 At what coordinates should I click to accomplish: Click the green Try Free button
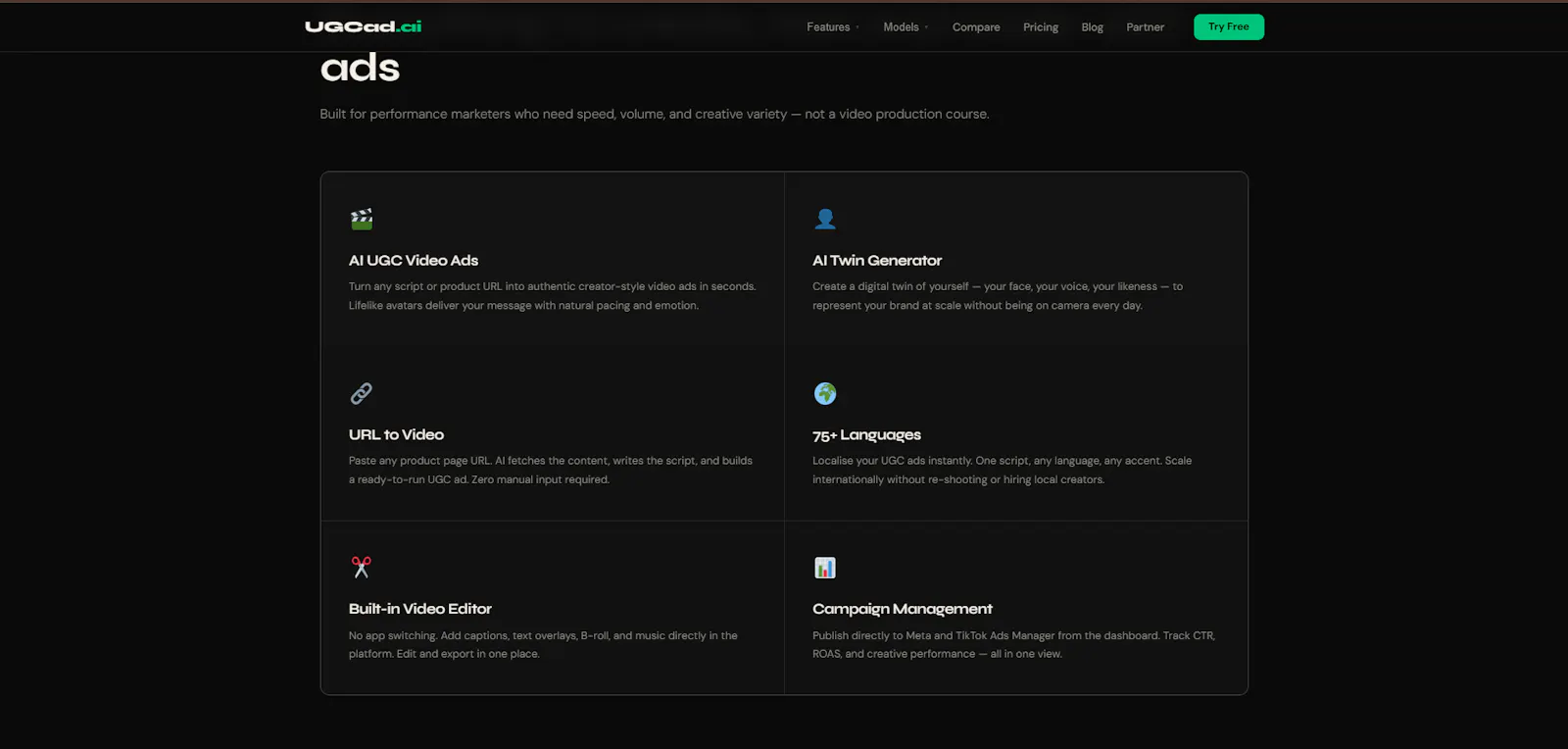tap(1229, 26)
